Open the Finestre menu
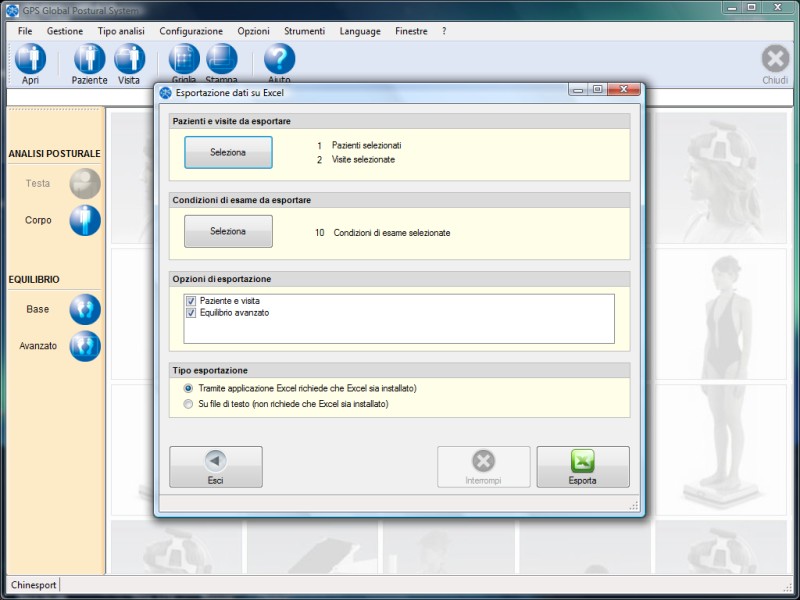This screenshot has width=800, height=600. point(411,31)
